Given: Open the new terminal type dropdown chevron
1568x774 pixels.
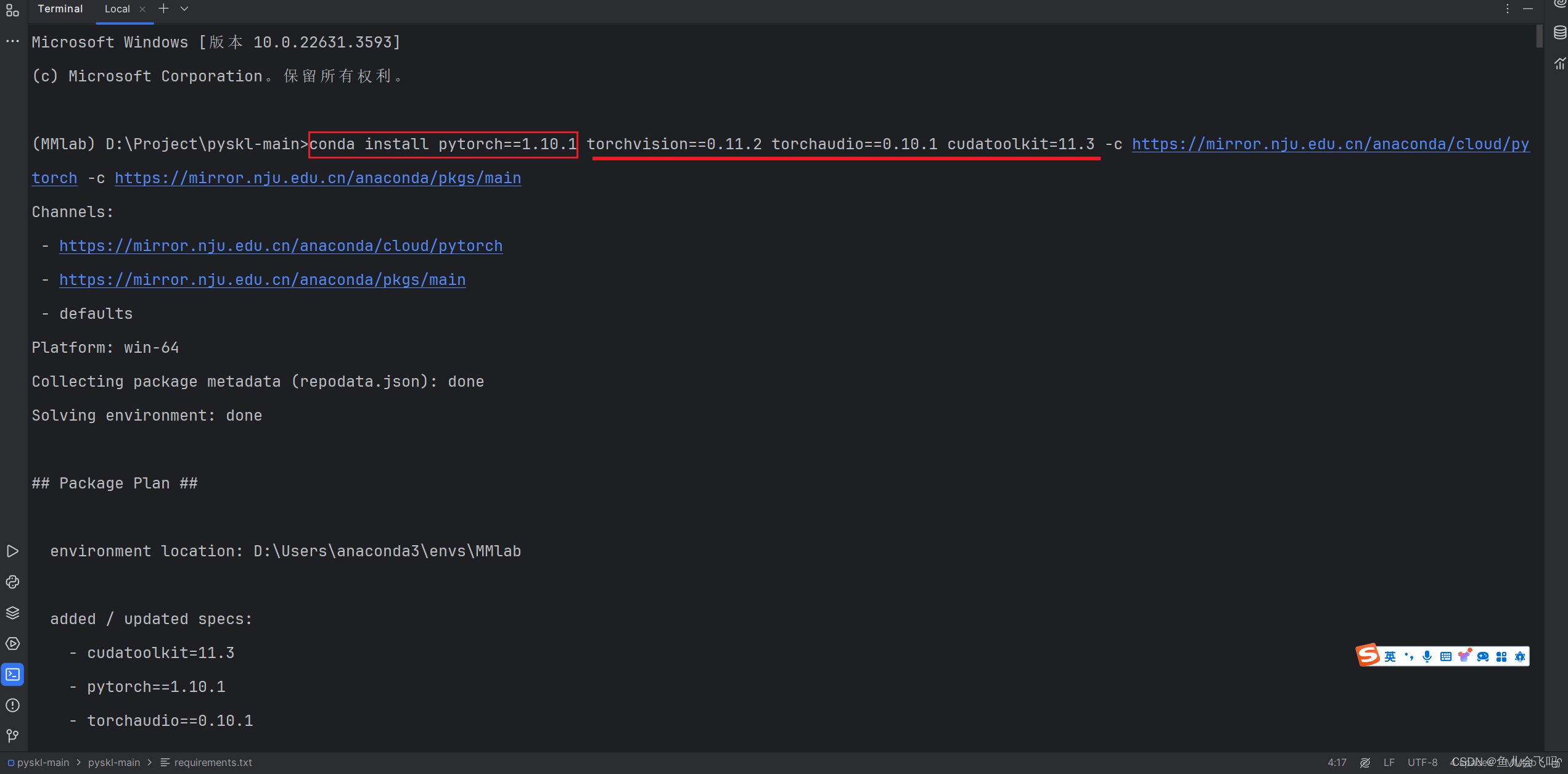Looking at the screenshot, I should click(x=184, y=9).
